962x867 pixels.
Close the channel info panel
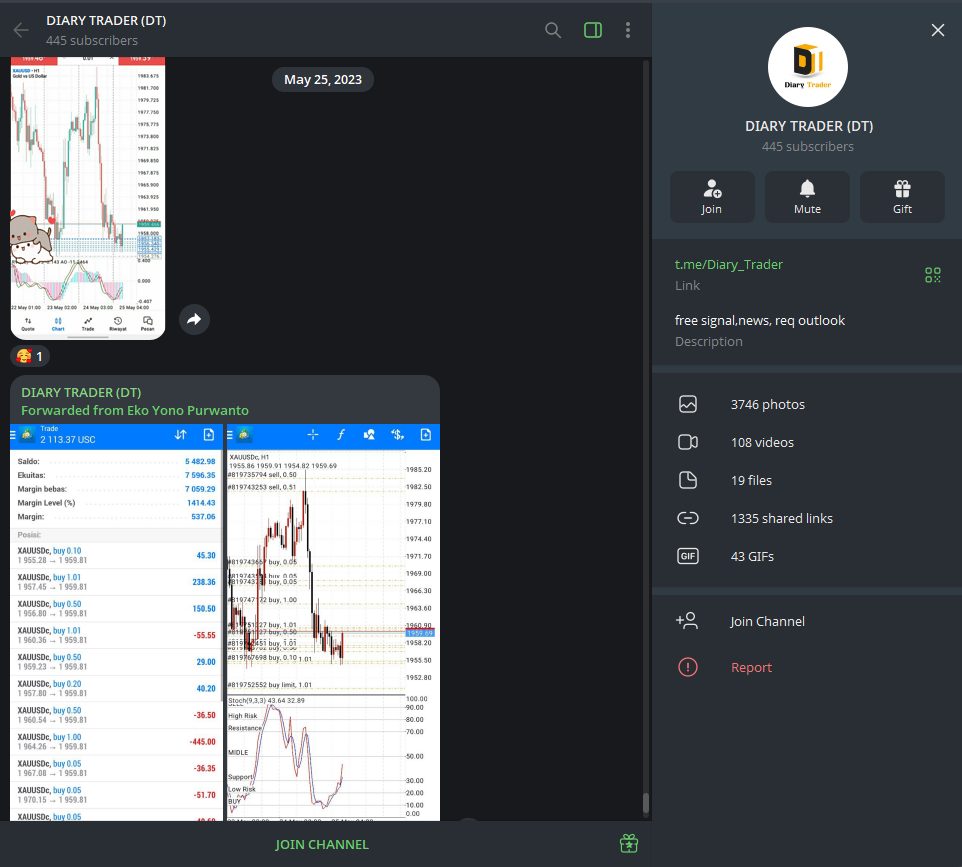point(937,30)
